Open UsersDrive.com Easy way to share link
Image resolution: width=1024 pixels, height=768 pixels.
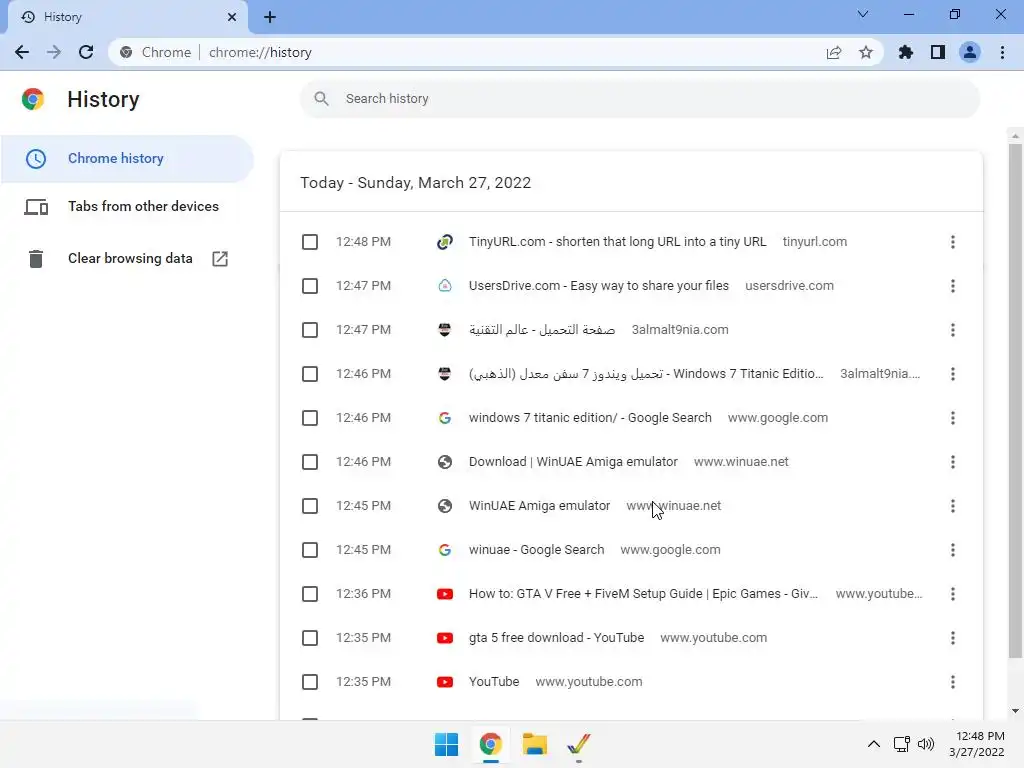pos(598,285)
